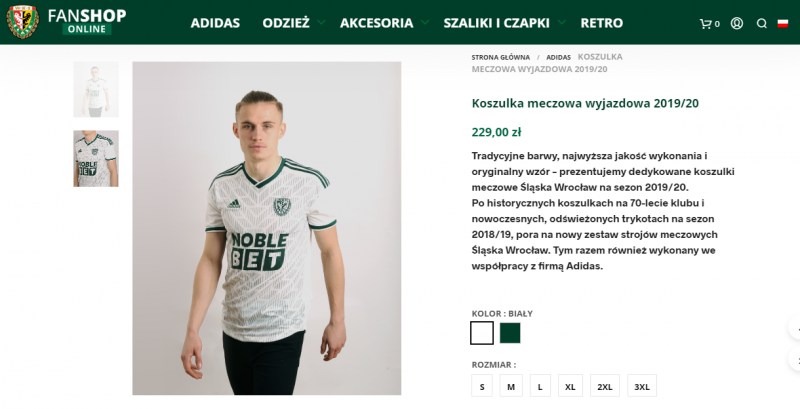
Task: Open the Retro menu item
Action: (602, 23)
